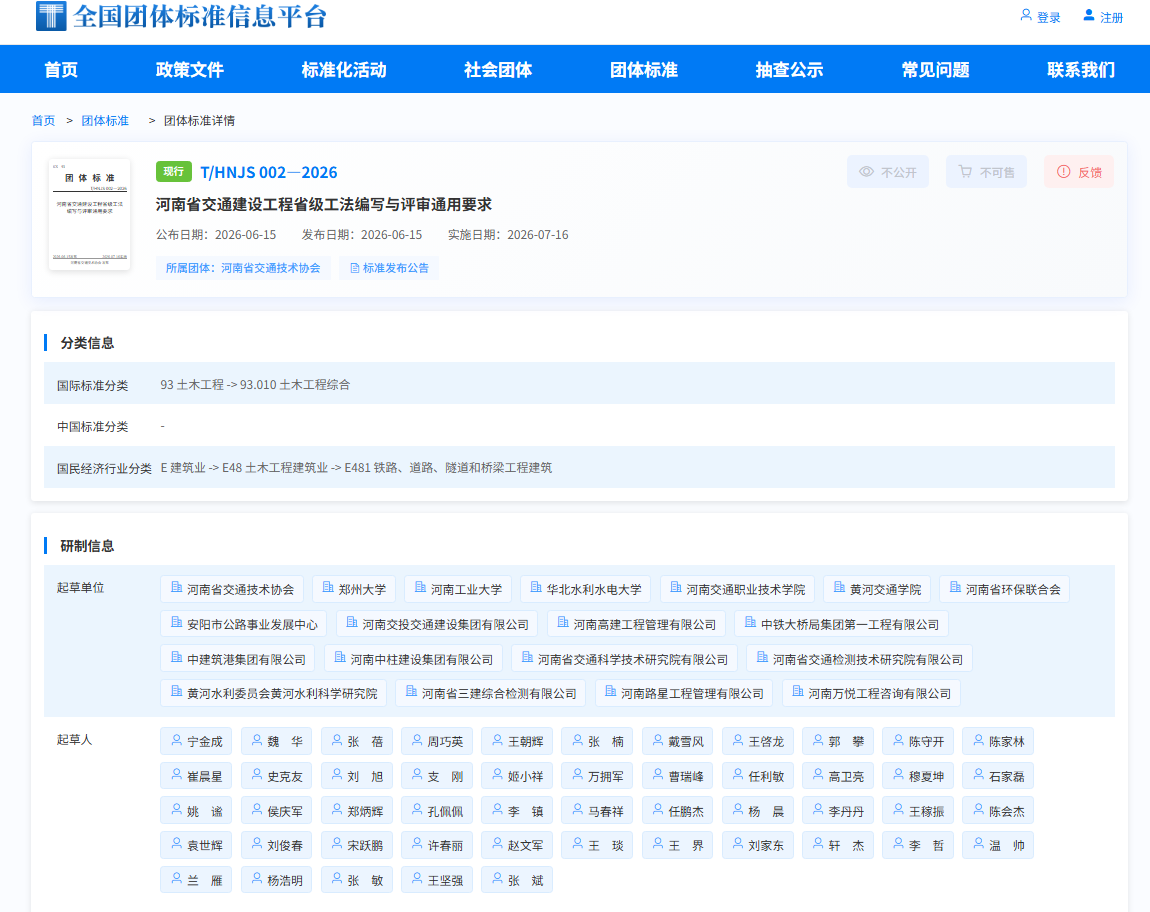The width and height of the screenshot is (1150, 912).
Task: Select drafting unit 河南交投交通建设集团有限公司
Action: coord(437,624)
